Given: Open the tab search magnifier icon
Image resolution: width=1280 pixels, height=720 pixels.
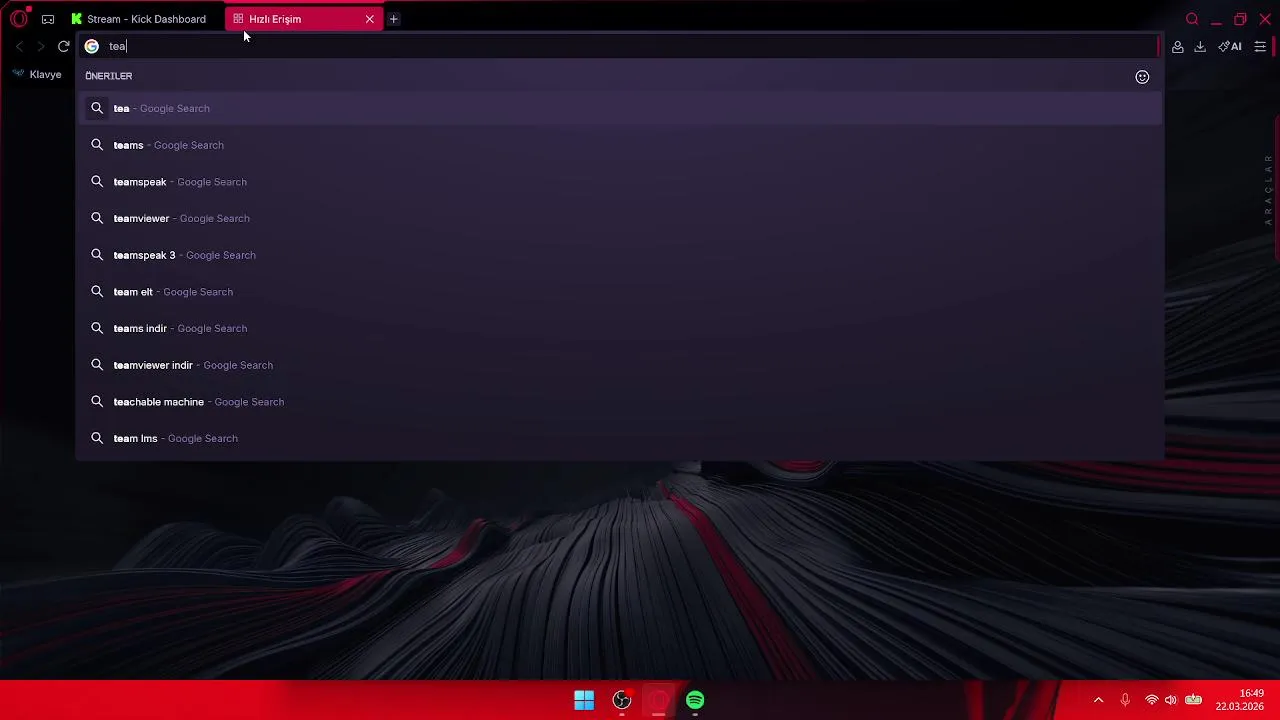Looking at the screenshot, I should point(1192,19).
